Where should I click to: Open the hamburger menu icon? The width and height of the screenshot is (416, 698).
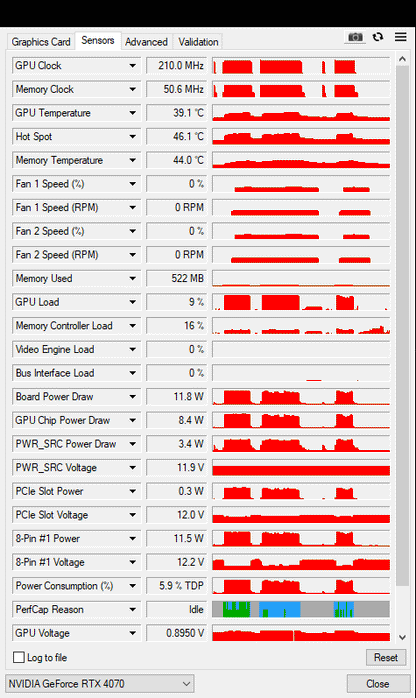[x=400, y=37]
